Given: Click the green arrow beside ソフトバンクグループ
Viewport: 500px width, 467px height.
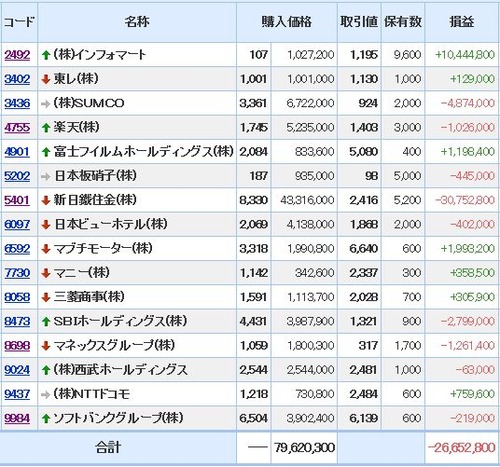Looking at the screenshot, I should tap(46, 419).
